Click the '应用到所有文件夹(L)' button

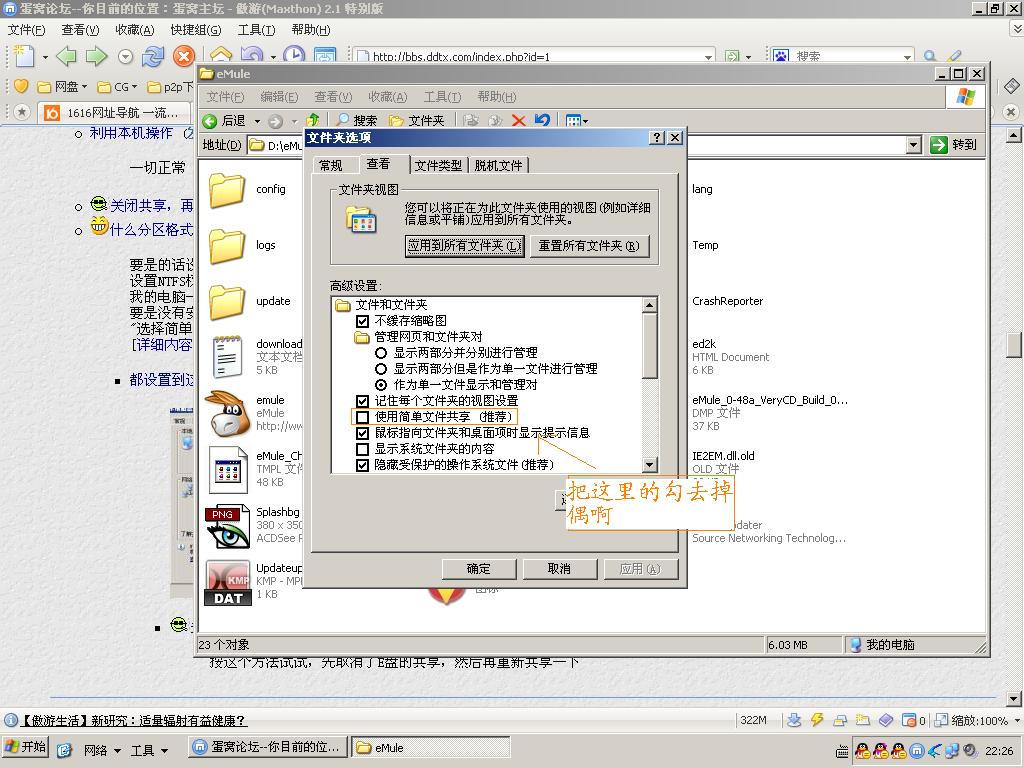[x=464, y=246]
